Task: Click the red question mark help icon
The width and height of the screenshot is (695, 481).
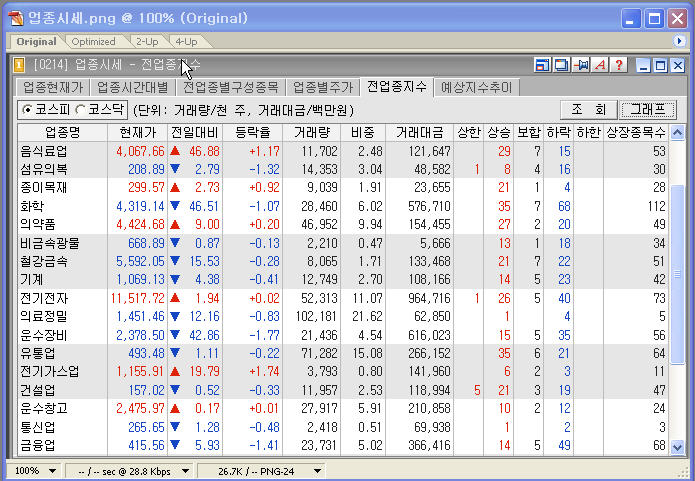Action: coord(620,65)
